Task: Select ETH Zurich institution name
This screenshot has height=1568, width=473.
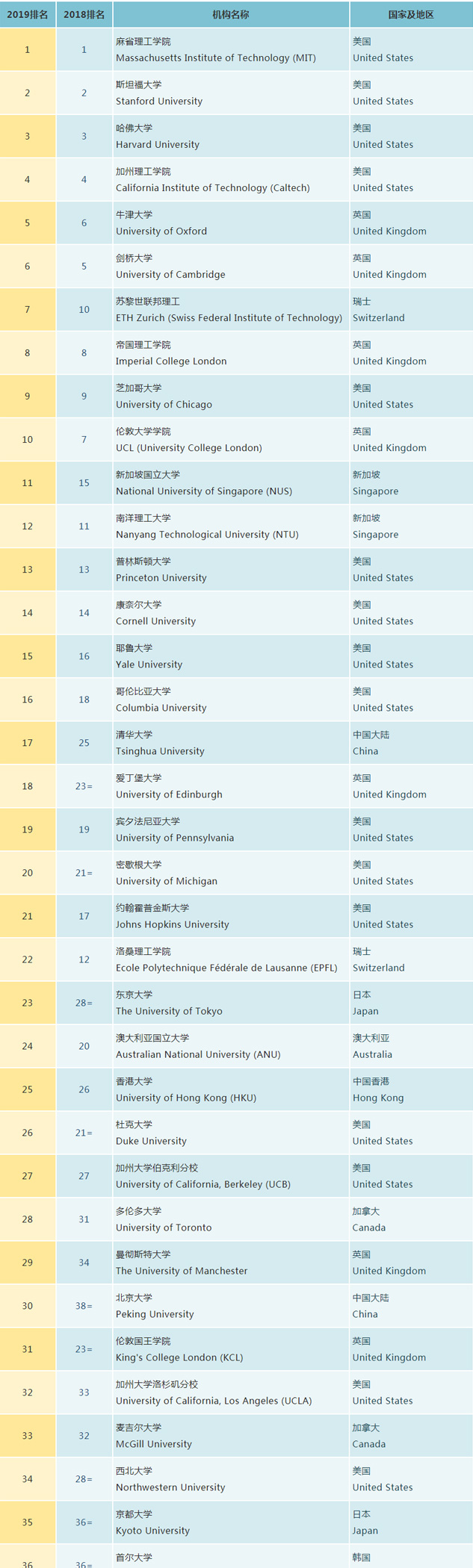Action: tap(229, 318)
